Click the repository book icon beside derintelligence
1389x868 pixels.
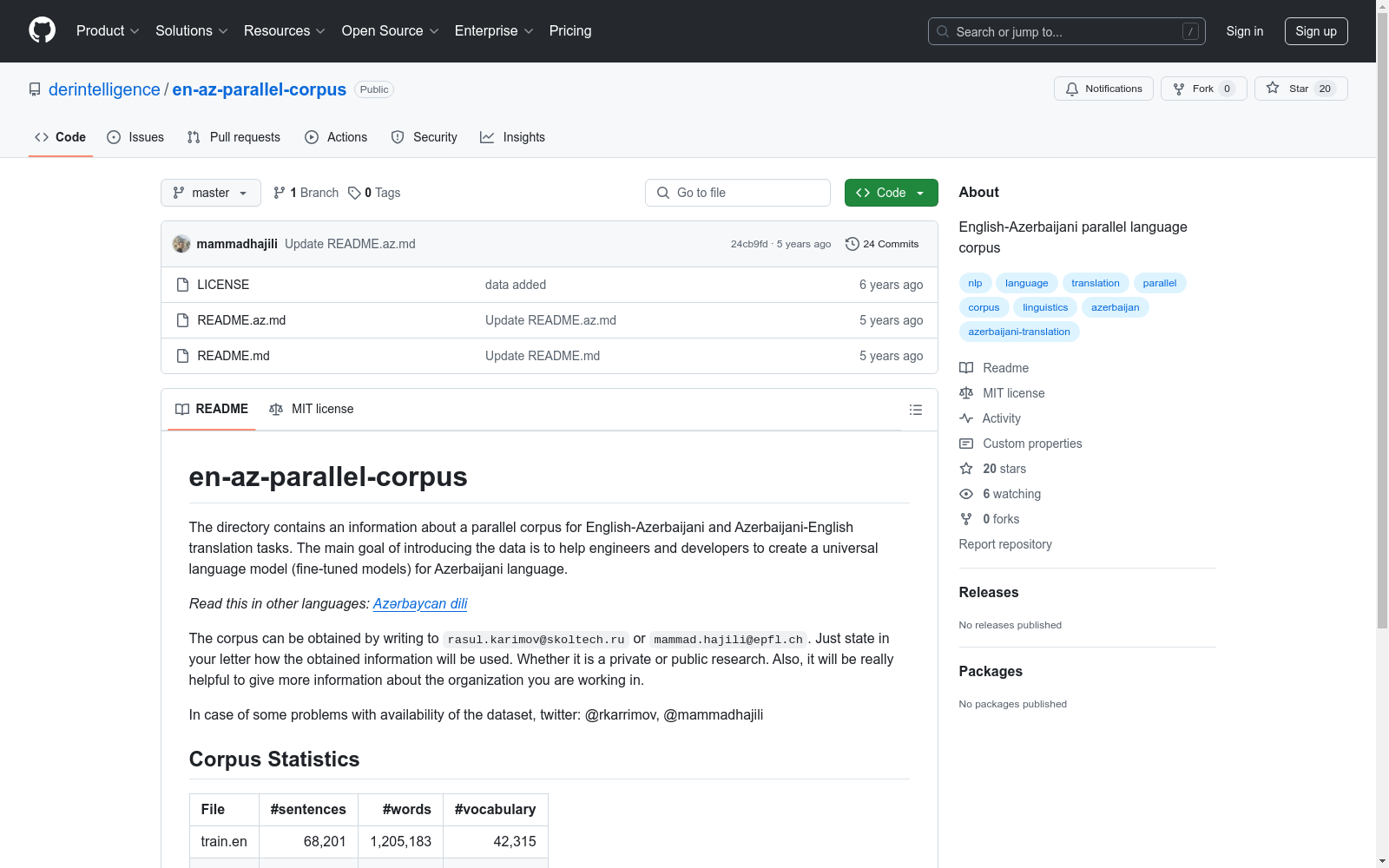coord(35,89)
